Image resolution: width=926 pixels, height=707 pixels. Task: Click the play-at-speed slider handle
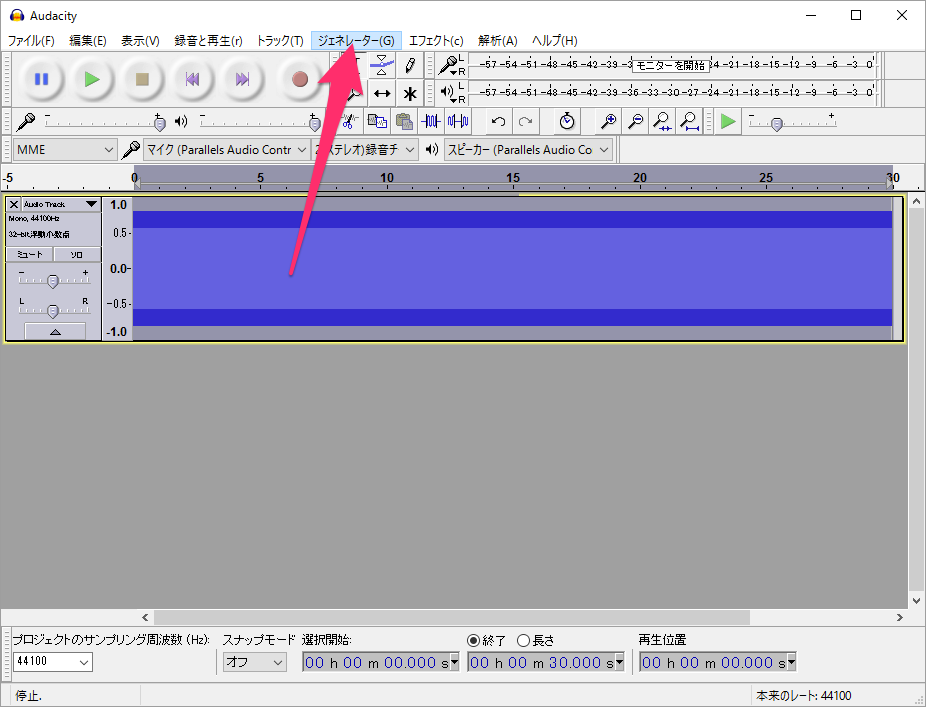[x=777, y=124]
